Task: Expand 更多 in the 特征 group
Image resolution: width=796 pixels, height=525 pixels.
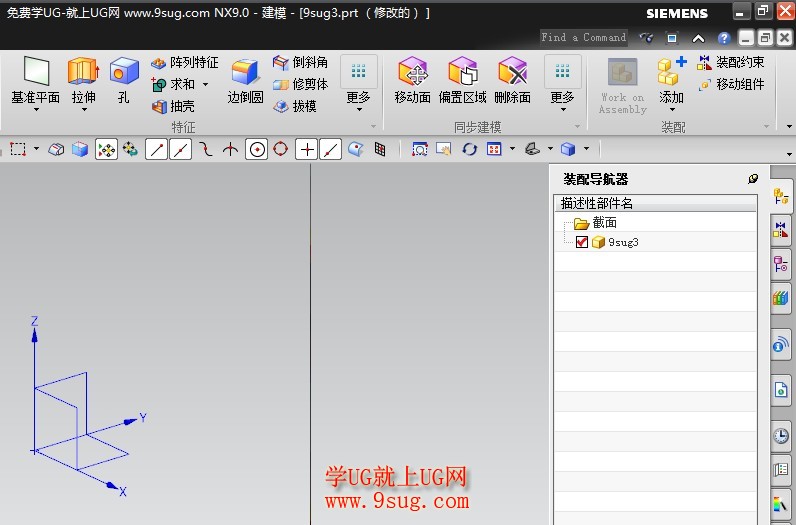Action: pos(359,84)
